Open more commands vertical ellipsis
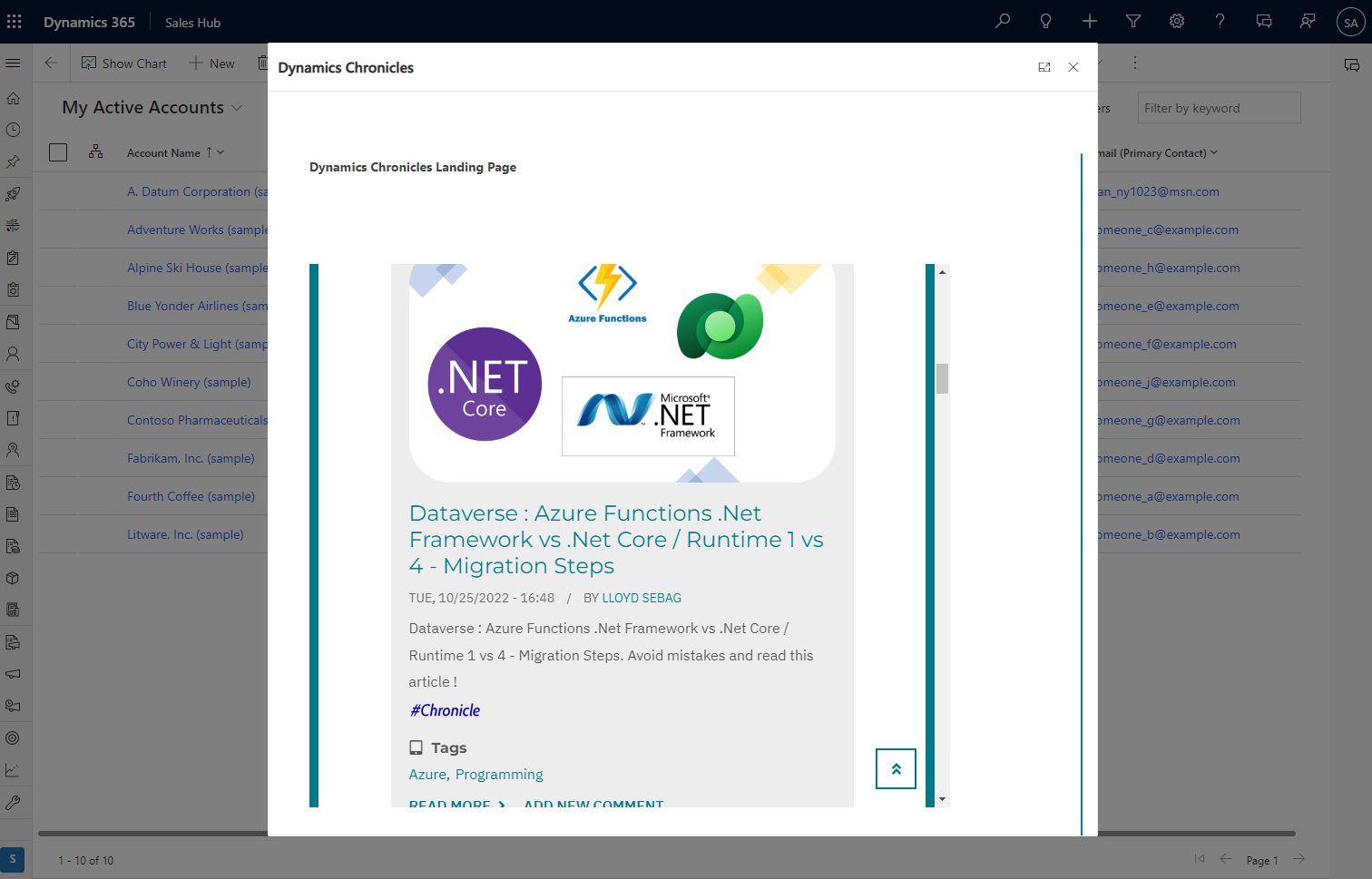The width and height of the screenshot is (1372, 879). point(1135,63)
